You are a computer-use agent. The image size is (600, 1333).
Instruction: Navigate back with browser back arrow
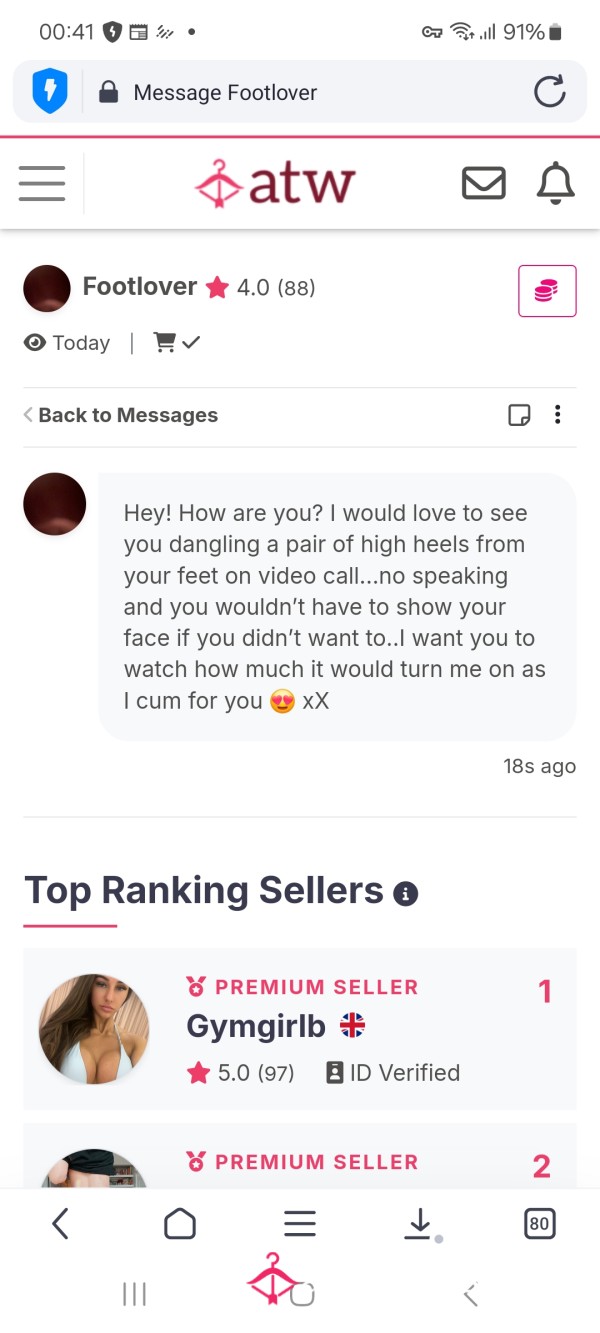click(x=60, y=1223)
